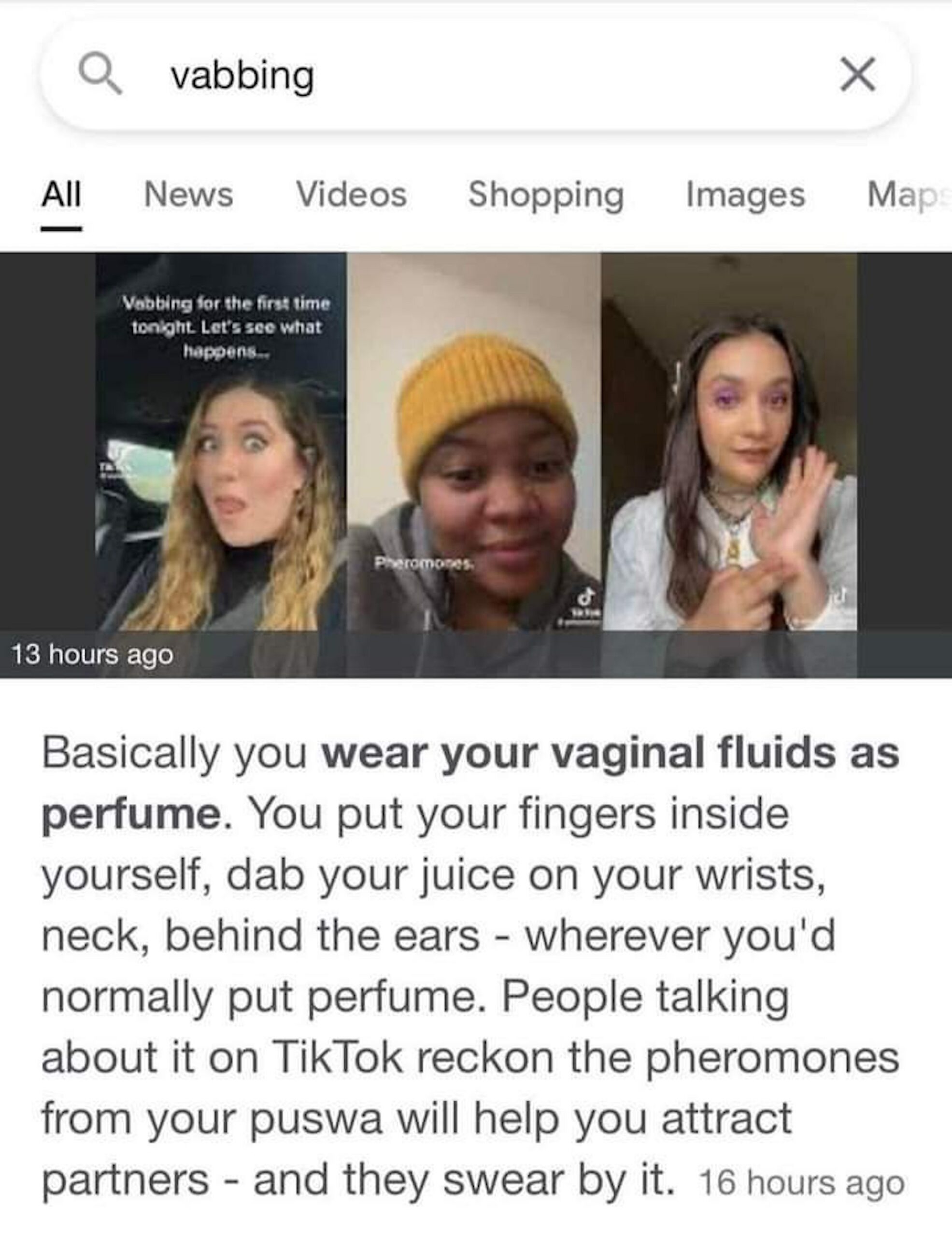This screenshot has height=1237, width=952.
Task: Click bold 'wear your vaginal fluids as' text
Action: point(610,754)
